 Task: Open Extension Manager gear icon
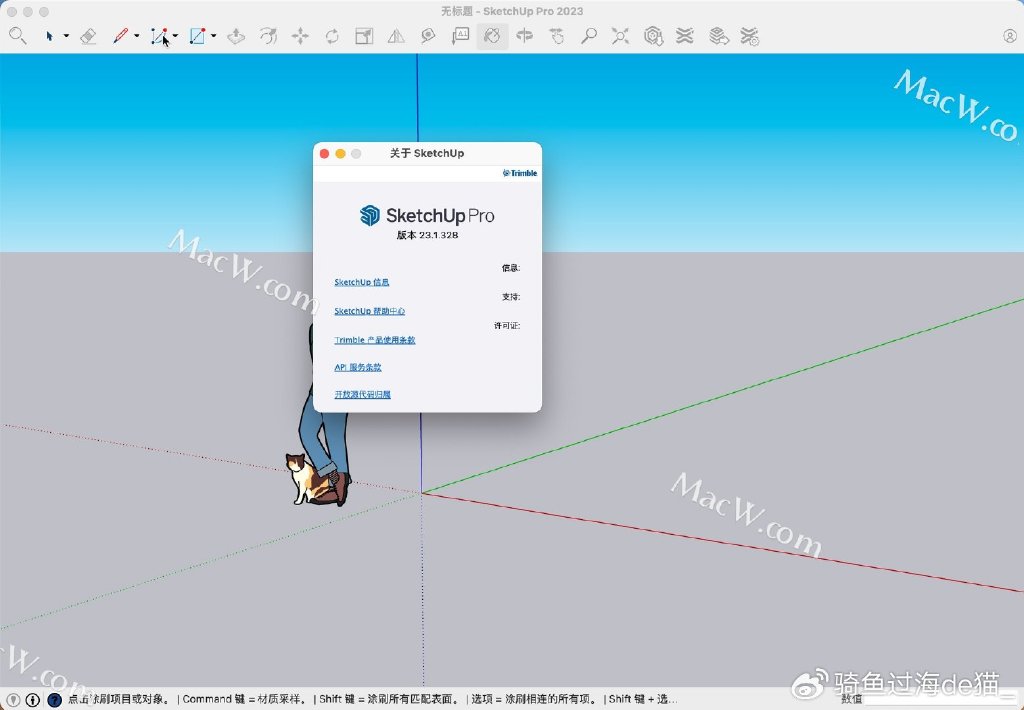750,36
